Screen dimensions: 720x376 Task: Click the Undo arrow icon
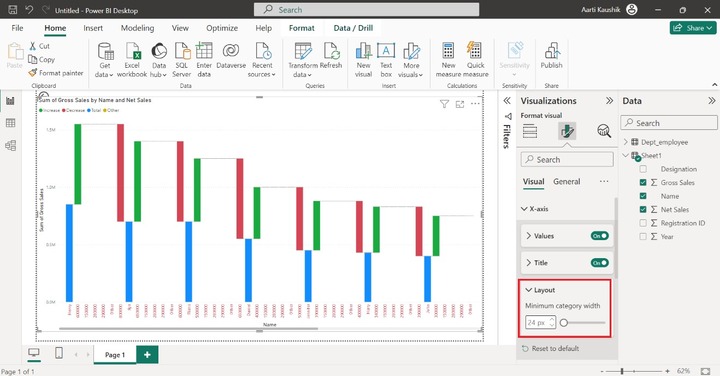[x=29, y=10]
